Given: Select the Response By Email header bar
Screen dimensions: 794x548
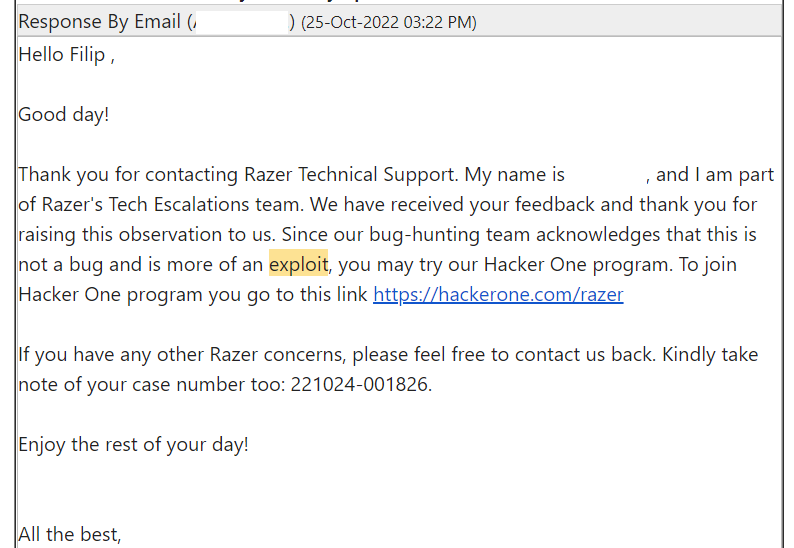Looking at the screenshot, I should pyautogui.click(x=400, y=22).
